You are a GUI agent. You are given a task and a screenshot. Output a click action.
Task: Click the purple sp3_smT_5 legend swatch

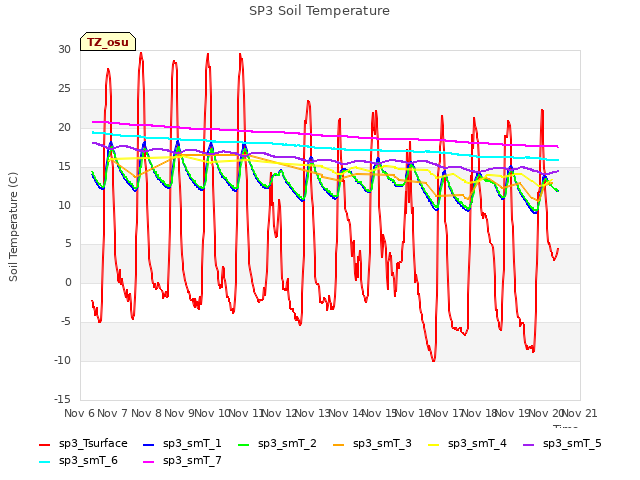[x=529, y=444]
